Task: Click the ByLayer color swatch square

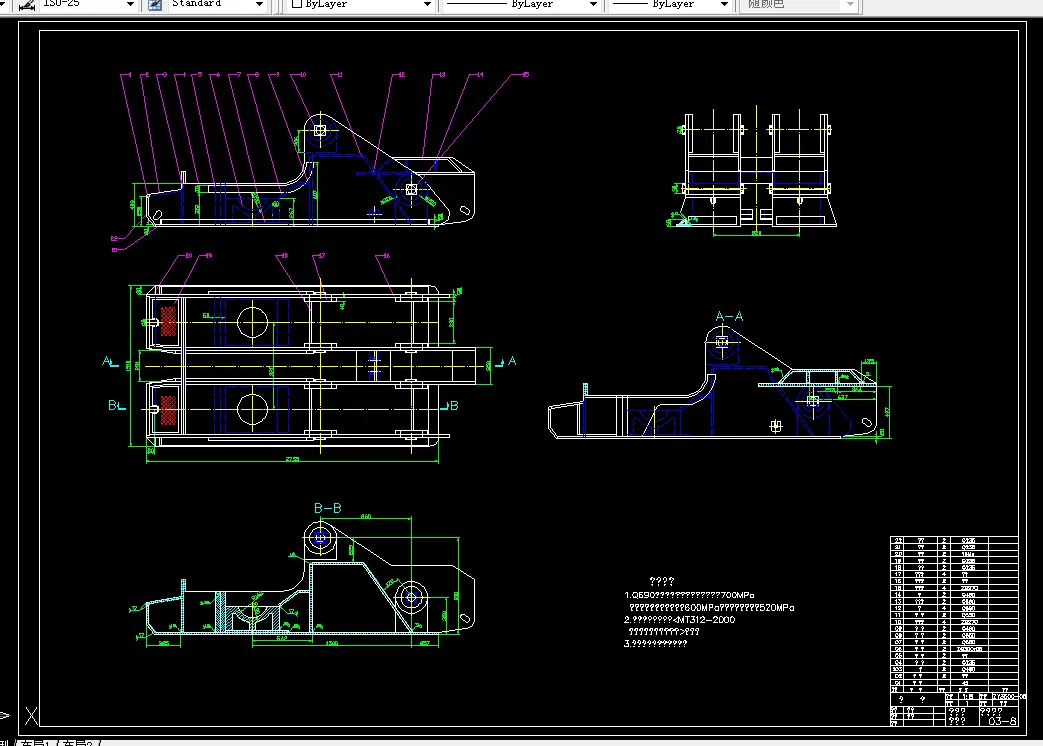Action: click(297, 4)
